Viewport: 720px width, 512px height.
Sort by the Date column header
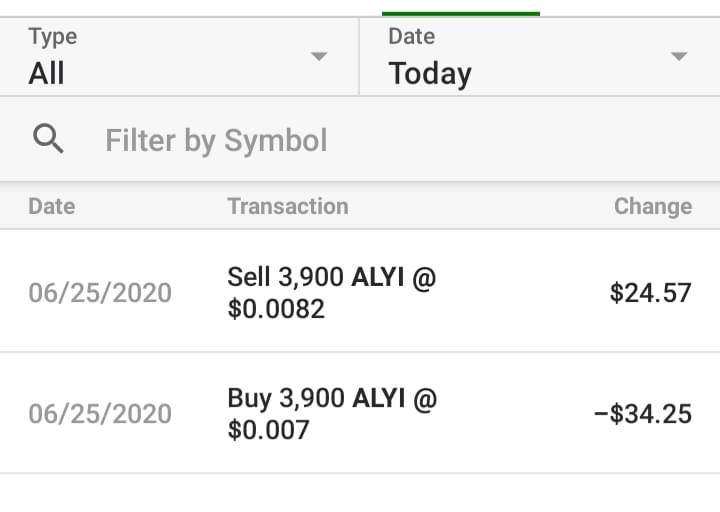tap(52, 206)
